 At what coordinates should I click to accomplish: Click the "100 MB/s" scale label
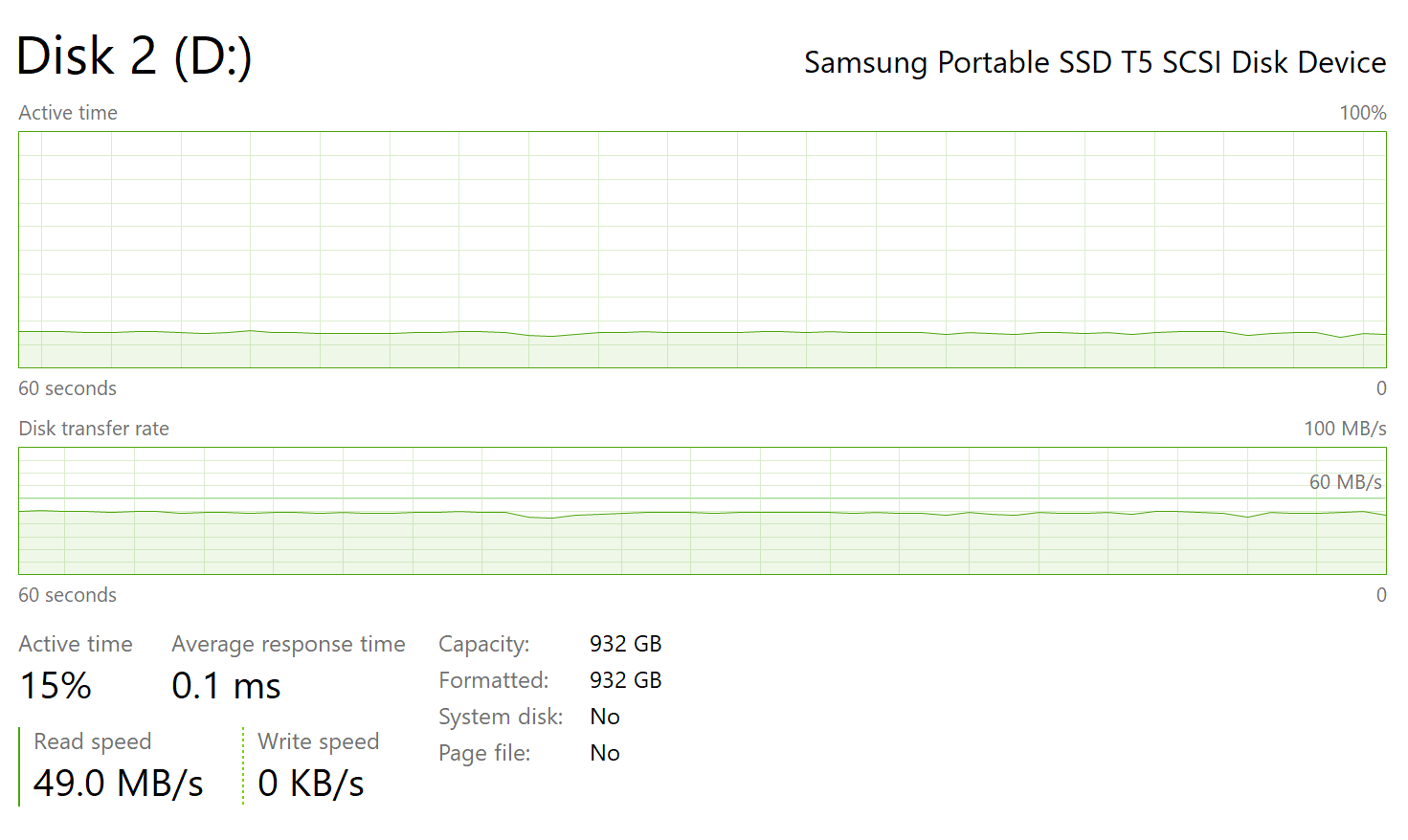[x=1344, y=429]
